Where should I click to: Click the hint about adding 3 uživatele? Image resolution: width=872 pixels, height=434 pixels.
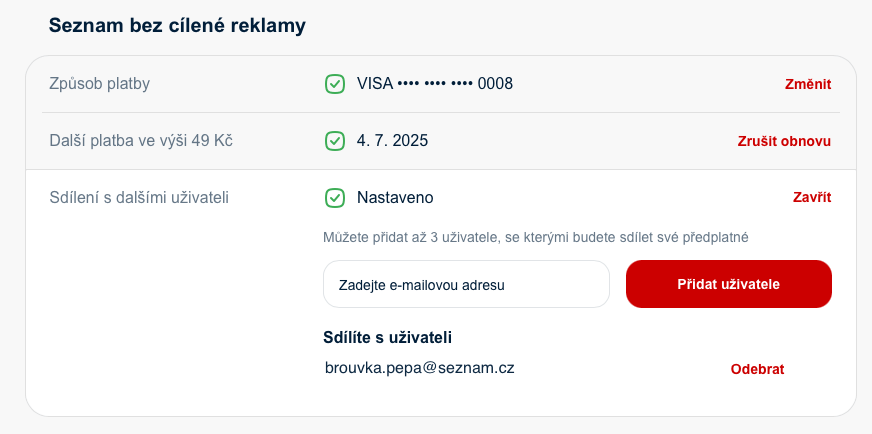coord(536,238)
